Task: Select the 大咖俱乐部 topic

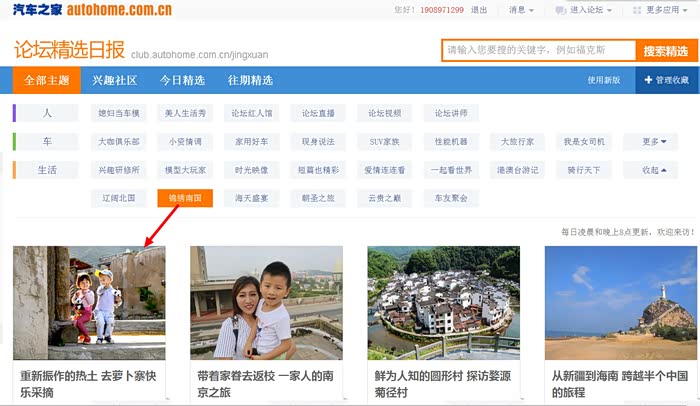Action: pyautogui.click(x=119, y=142)
